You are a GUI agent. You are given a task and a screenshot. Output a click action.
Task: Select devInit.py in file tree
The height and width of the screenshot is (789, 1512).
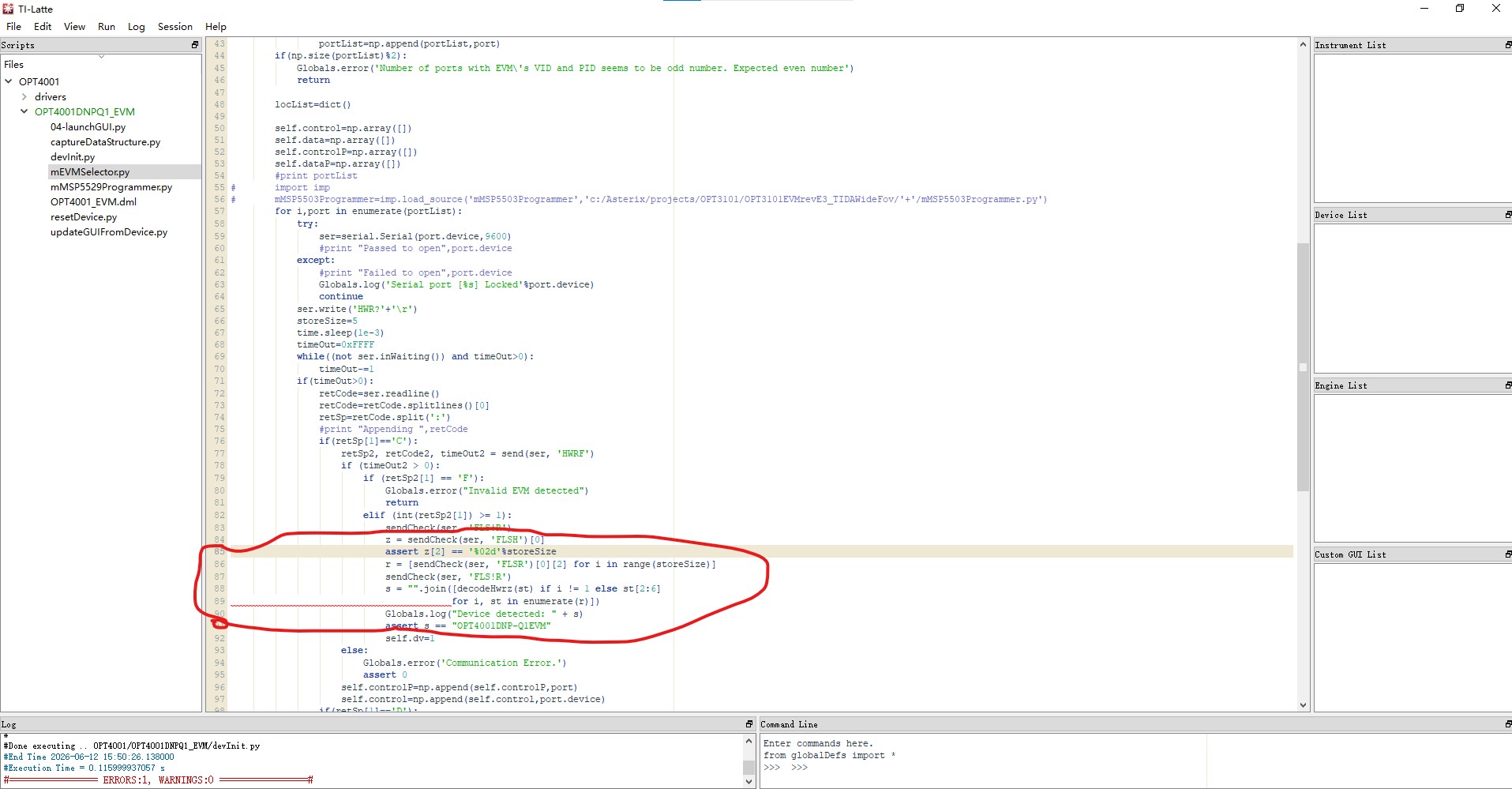click(x=73, y=157)
